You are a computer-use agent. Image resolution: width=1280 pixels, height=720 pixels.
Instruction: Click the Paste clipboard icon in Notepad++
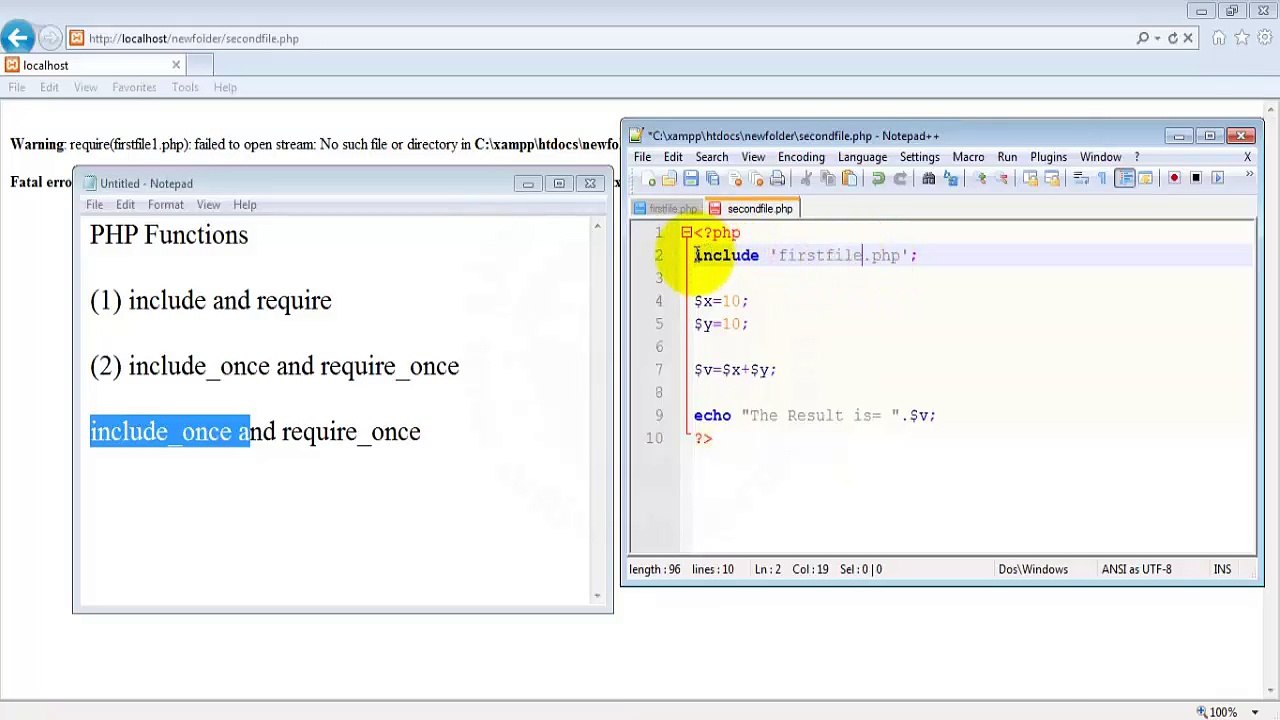(849, 178)
